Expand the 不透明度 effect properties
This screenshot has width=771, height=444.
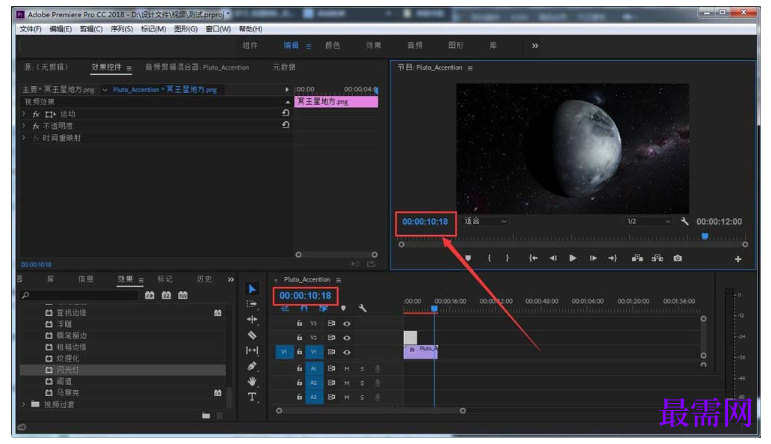24,126
